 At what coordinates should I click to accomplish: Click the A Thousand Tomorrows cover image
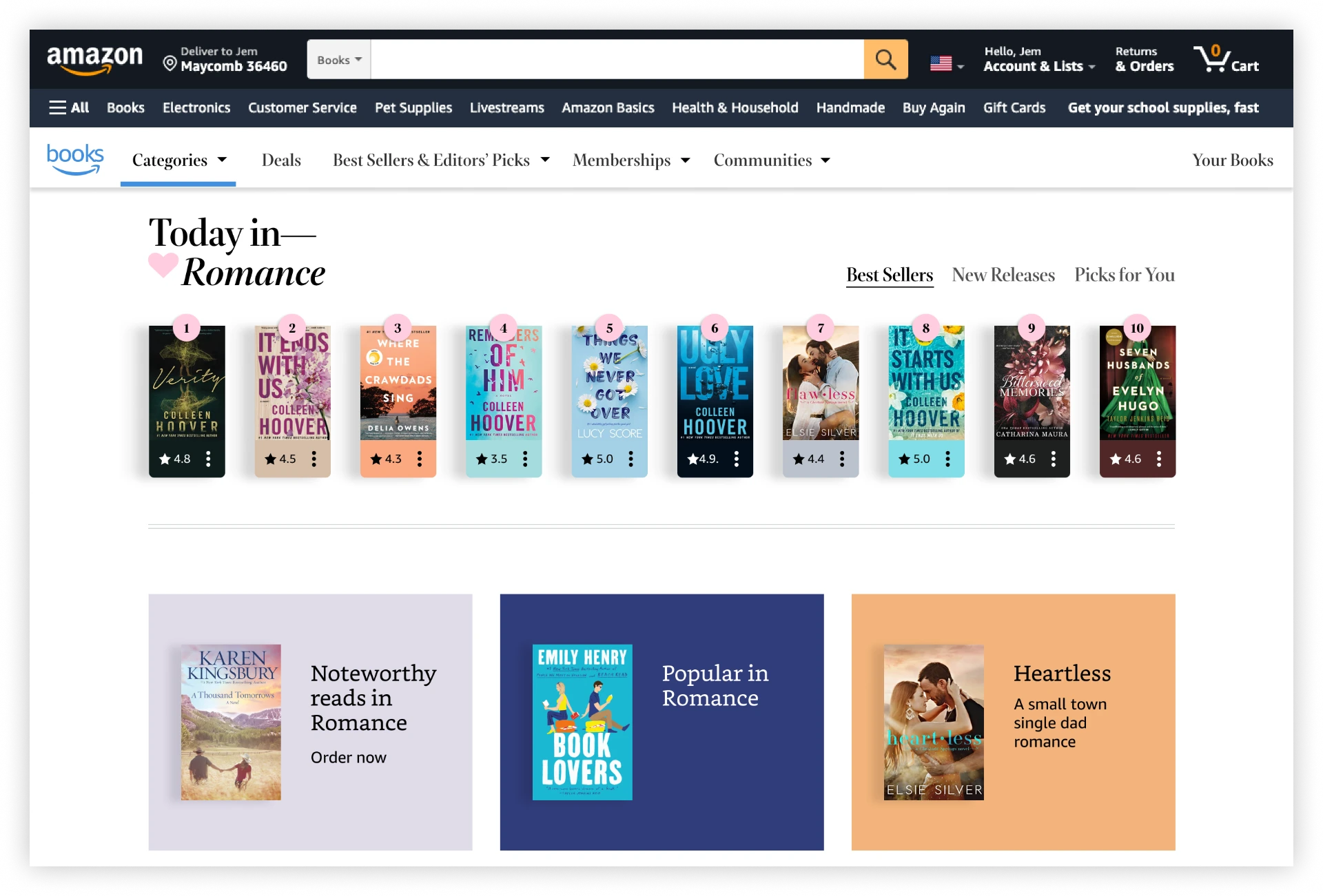231,722
